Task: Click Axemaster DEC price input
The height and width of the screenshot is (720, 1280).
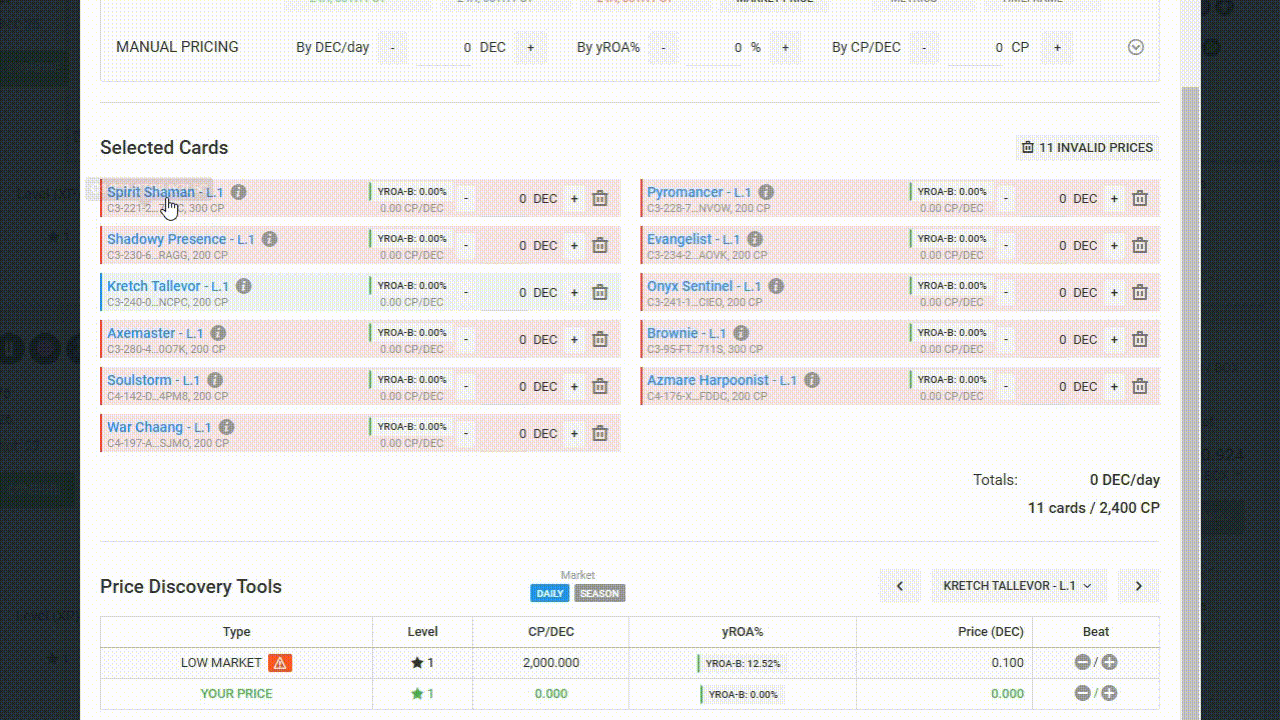Action: point(505,339)
